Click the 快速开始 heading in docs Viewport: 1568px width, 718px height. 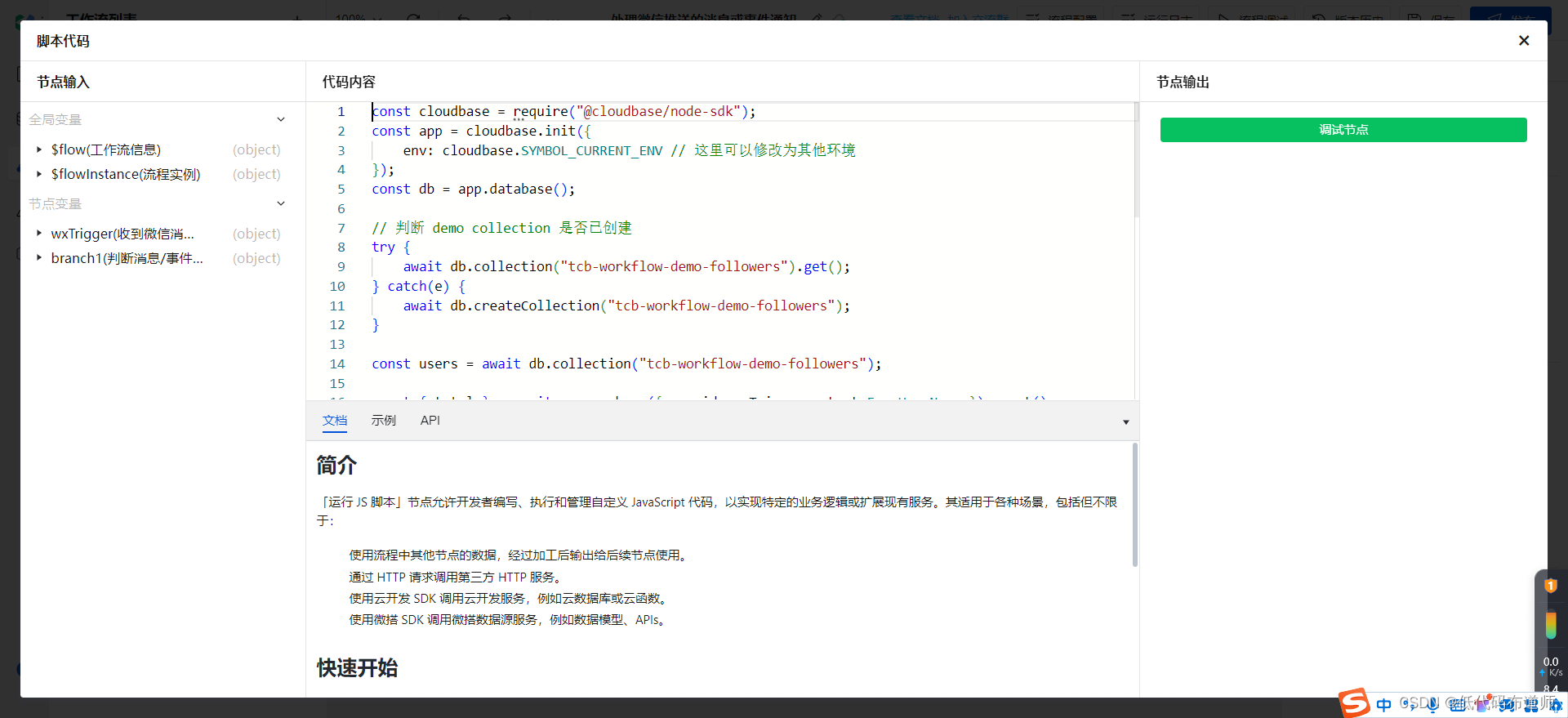357,667
